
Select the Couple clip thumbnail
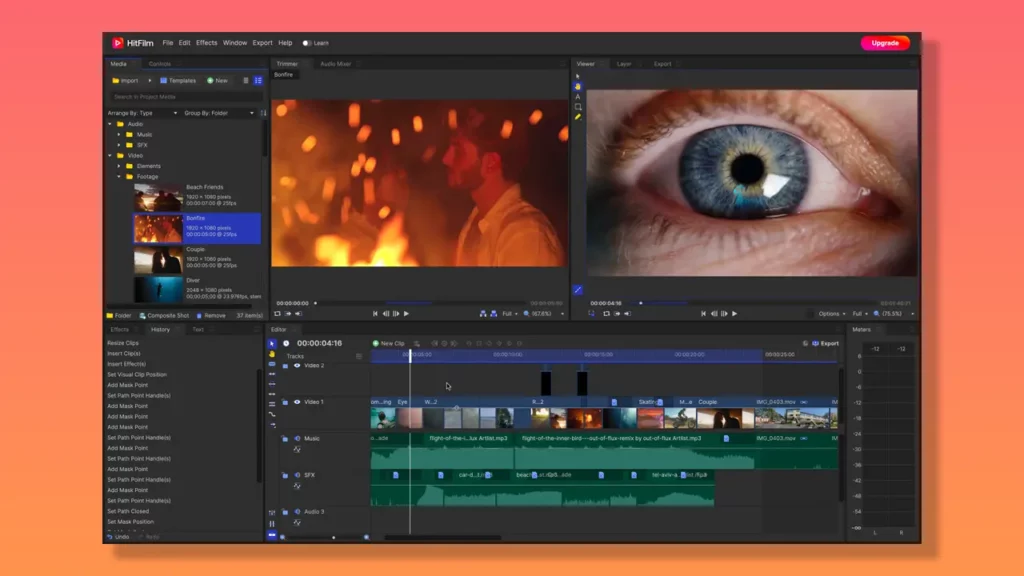158,260
